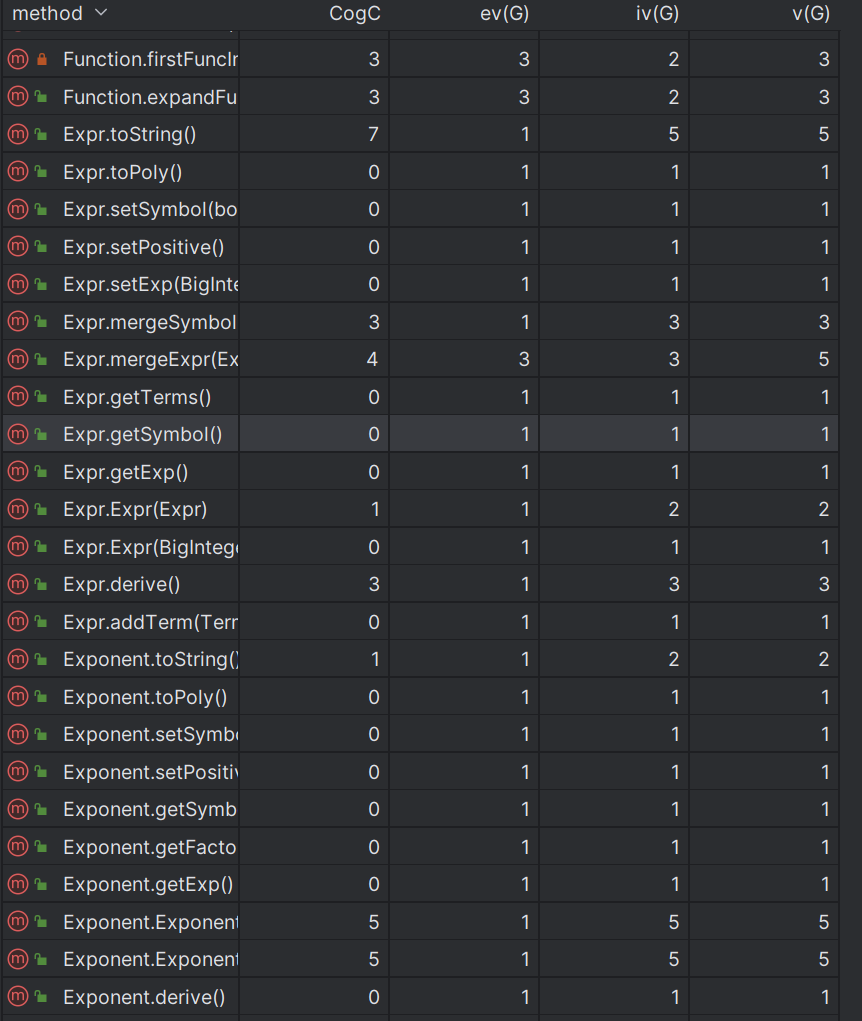Select the Expr.mergeExpr method row
This screenshot has width=862, height=1021.
coord(420,359)
